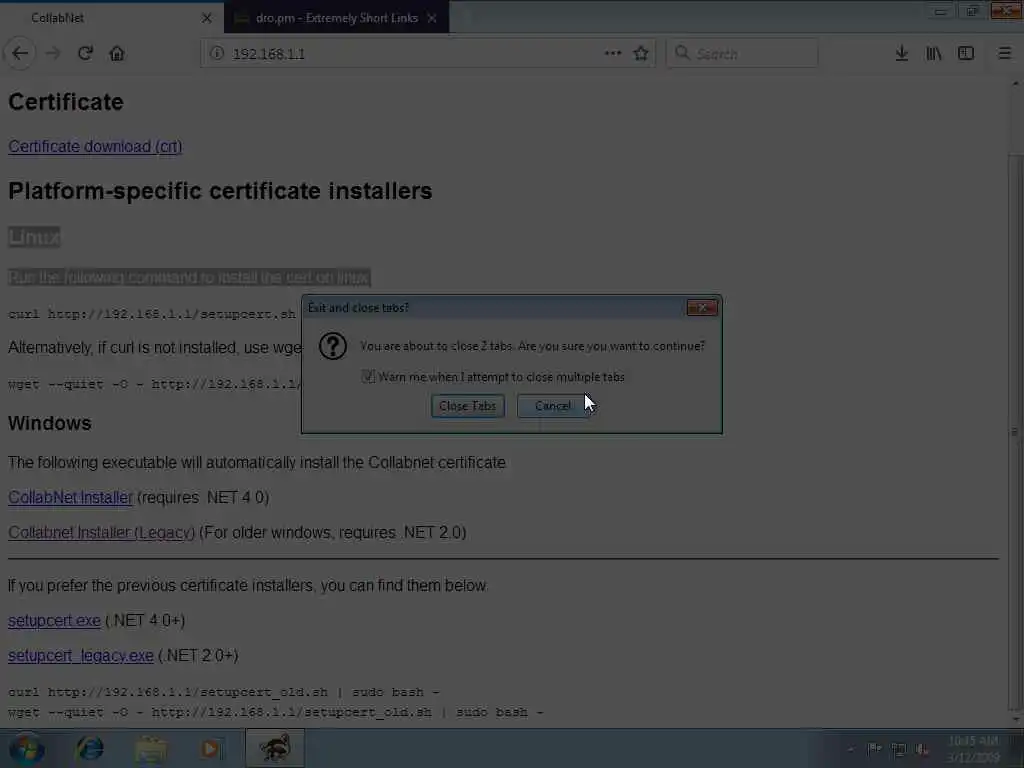This screenshot has width=1024, height=768.
Task: Open the Downloads panel arrow
Action: point(901,54)
